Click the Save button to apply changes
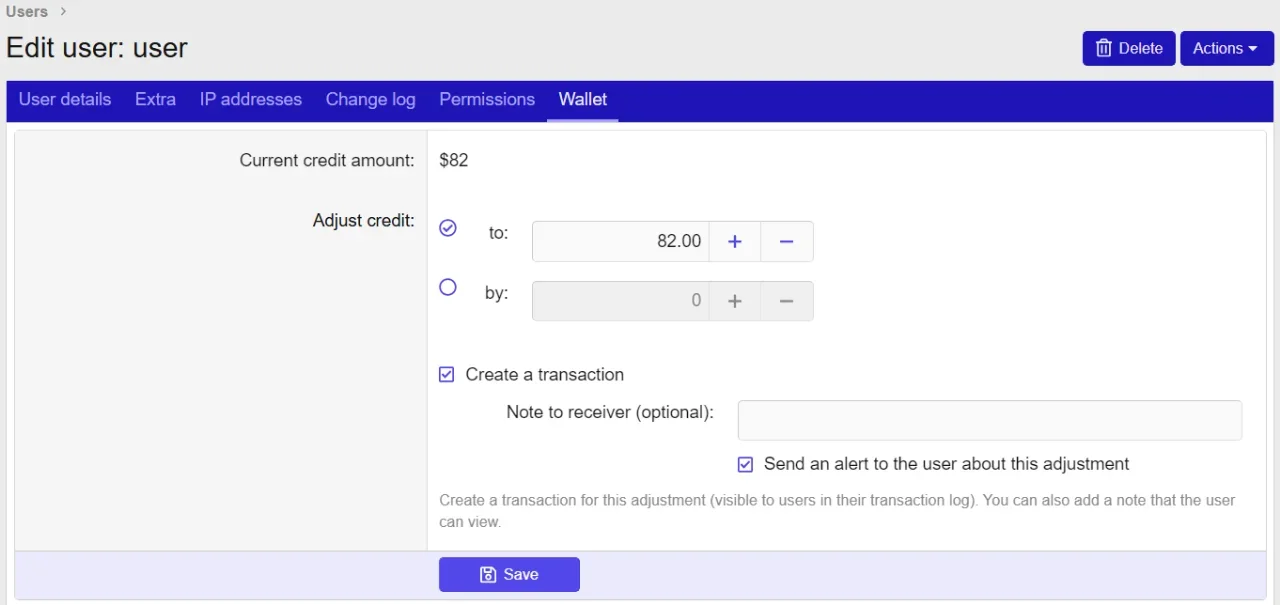The height and width of the screenshot is (605, 1280). 509,574
